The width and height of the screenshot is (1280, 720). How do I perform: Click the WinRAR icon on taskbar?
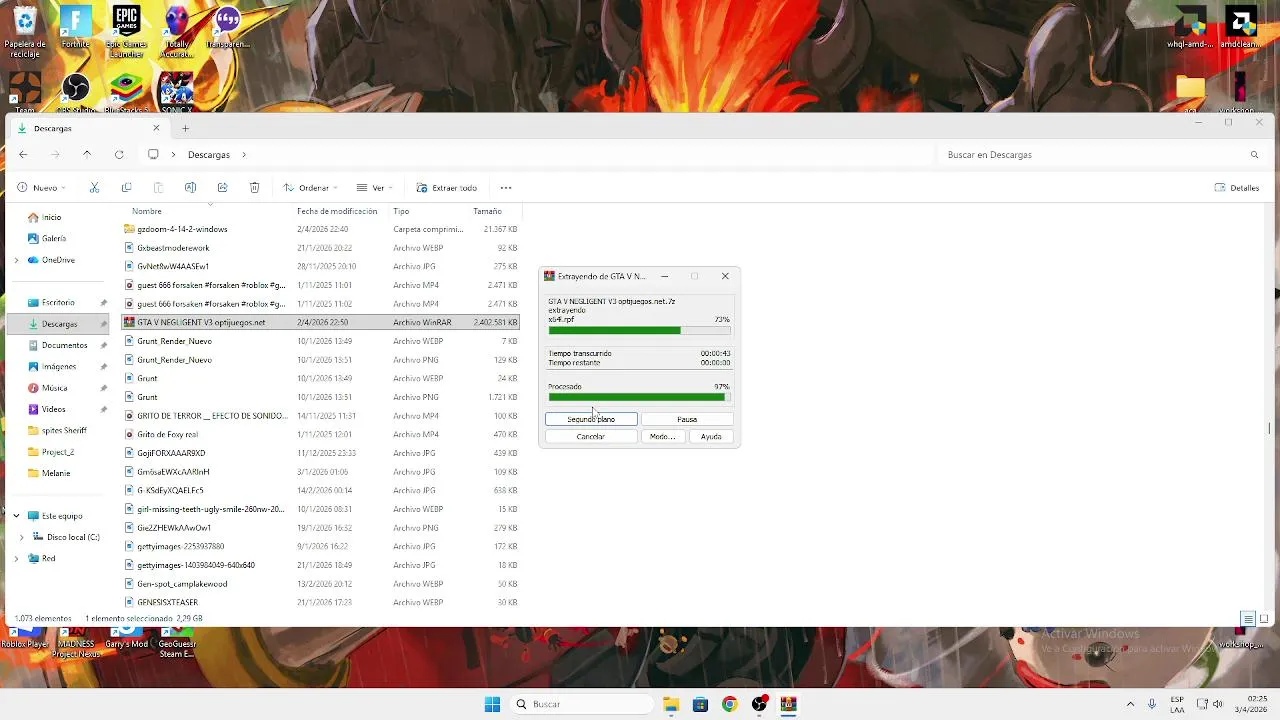[x=788, y=704]
